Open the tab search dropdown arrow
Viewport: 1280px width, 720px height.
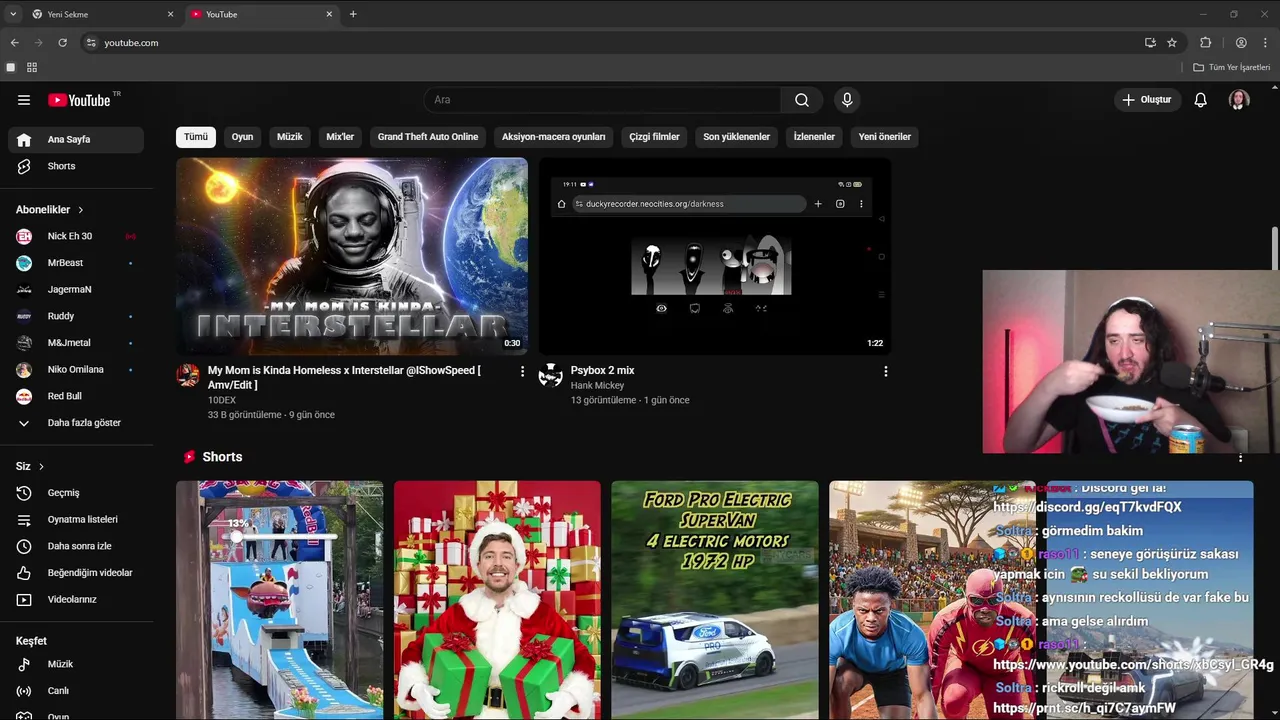pos(13,14)
